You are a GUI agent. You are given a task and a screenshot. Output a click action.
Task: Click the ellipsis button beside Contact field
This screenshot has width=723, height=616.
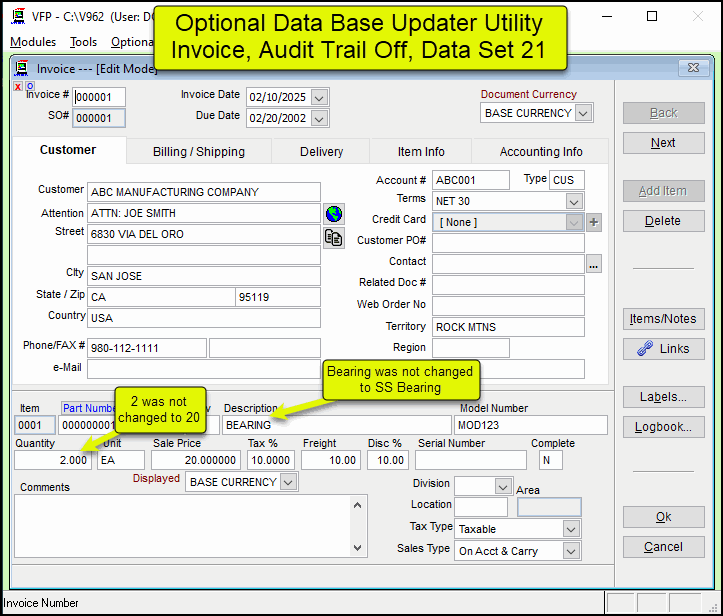coord(594,264)
